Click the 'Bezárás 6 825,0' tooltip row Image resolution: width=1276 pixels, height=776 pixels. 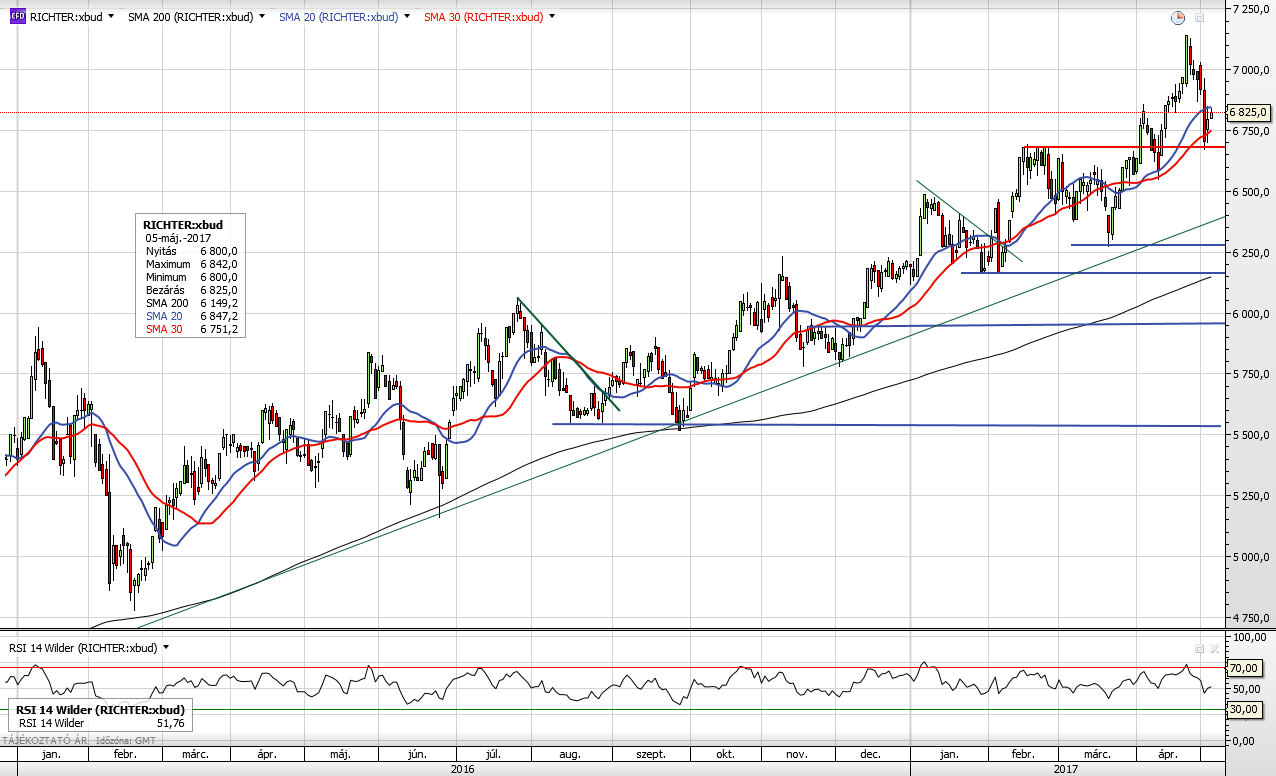(x=190, y=290)
